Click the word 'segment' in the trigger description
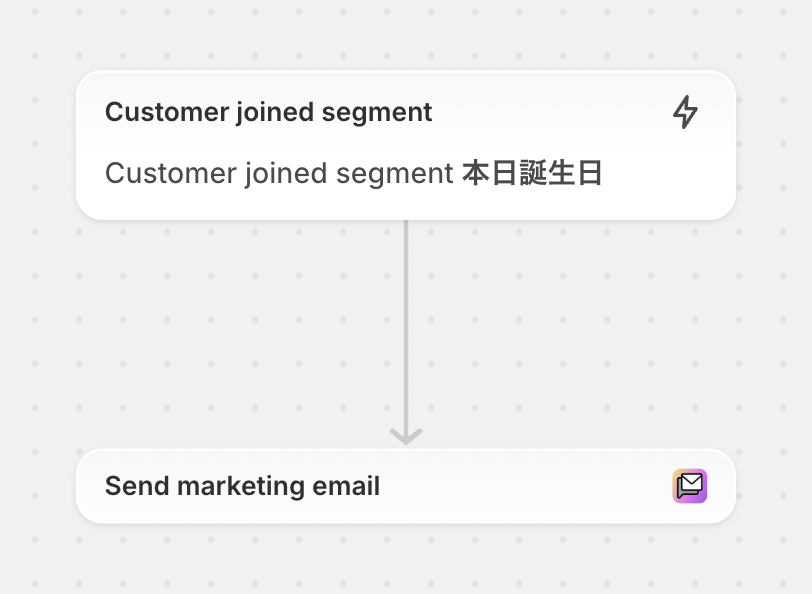This screenshot has height=594, width=812. (395, 174)
